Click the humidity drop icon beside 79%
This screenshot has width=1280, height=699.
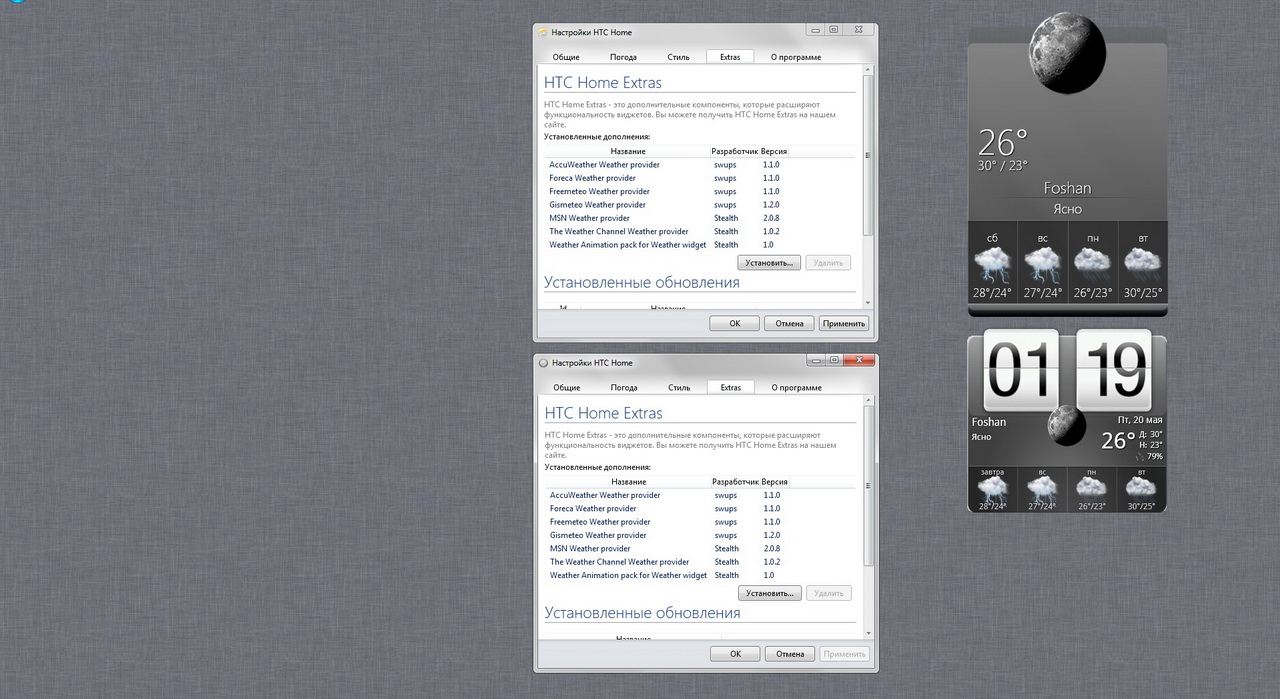click(1141, 456)
